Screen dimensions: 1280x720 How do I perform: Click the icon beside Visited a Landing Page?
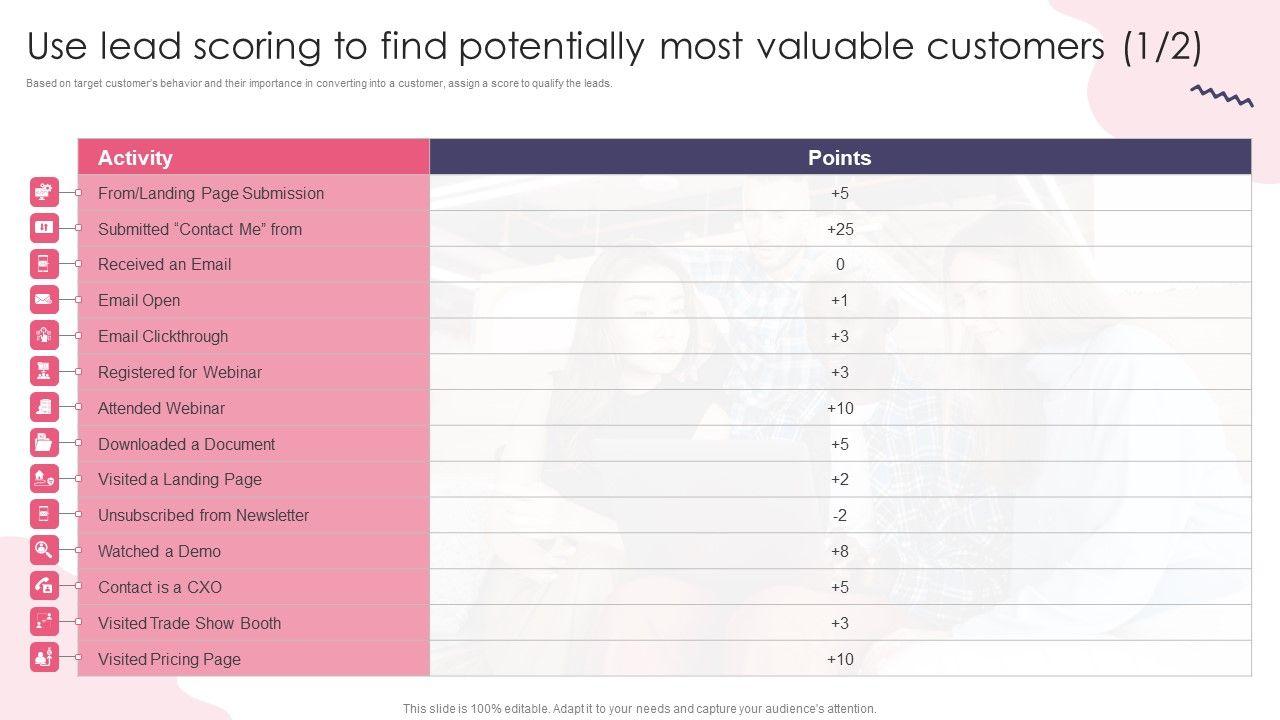[44, 478]
